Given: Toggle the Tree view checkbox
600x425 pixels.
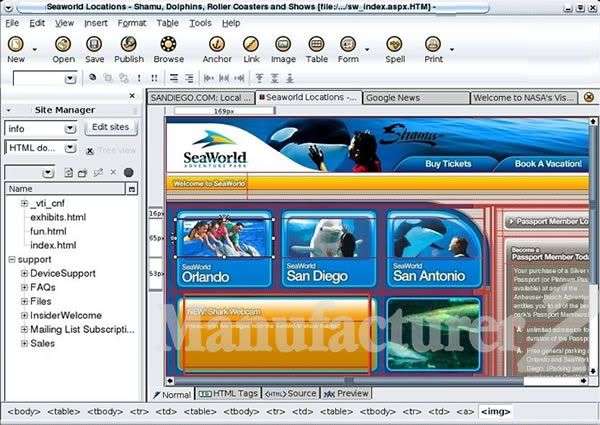Looking at the screenshot, I should [x=90, y=151].
